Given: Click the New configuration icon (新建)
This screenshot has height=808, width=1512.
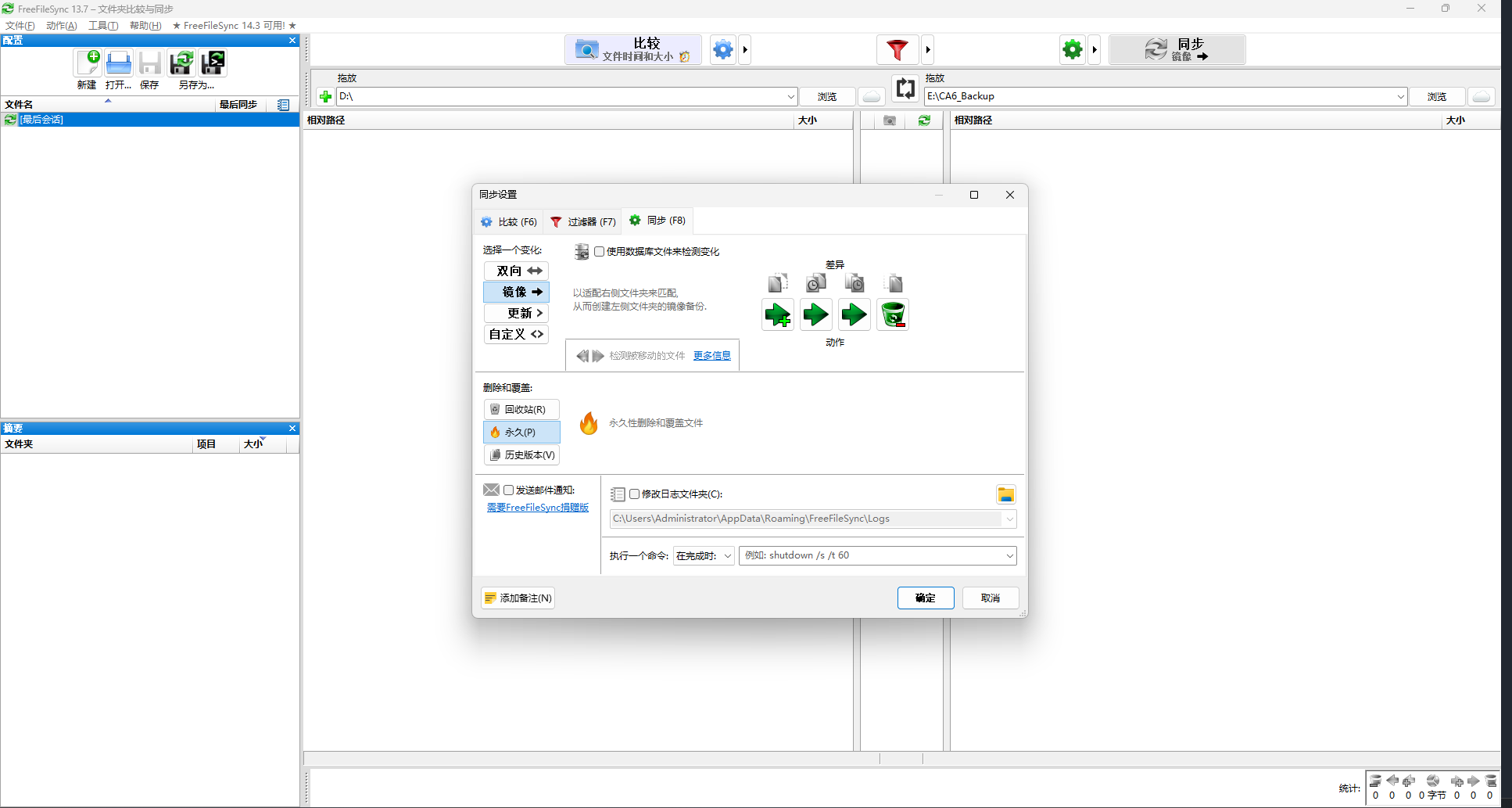Looking at the screenshot, I should 88,63.
